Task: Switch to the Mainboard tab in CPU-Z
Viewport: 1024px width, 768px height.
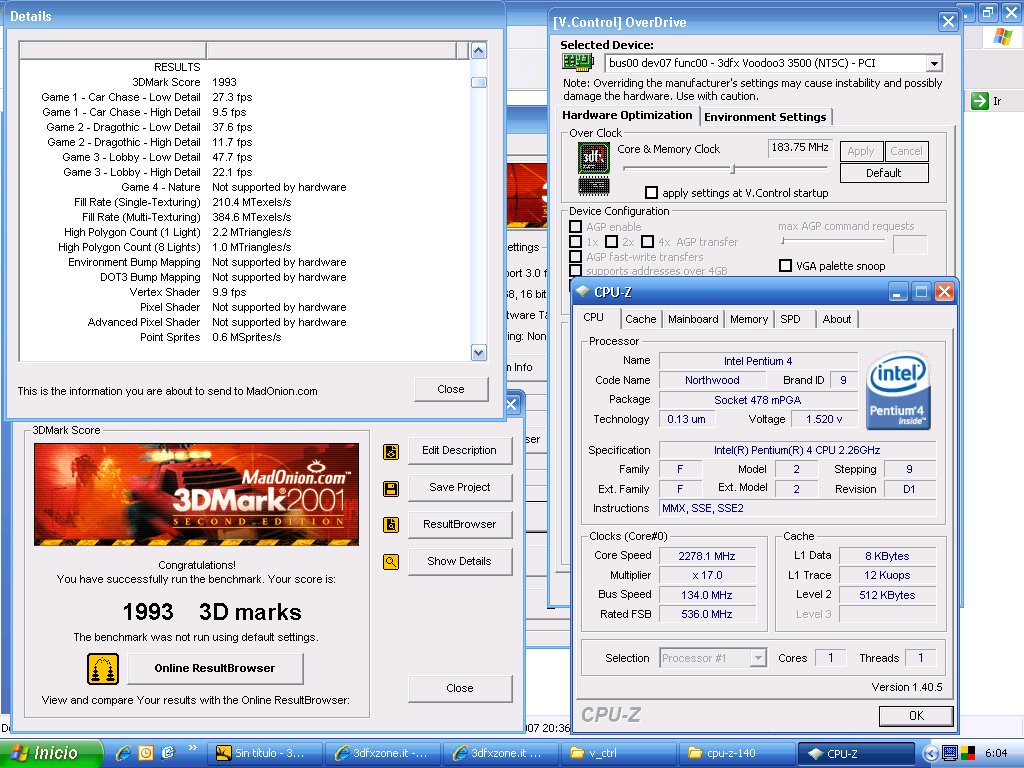Action: (x=693, y=319)
